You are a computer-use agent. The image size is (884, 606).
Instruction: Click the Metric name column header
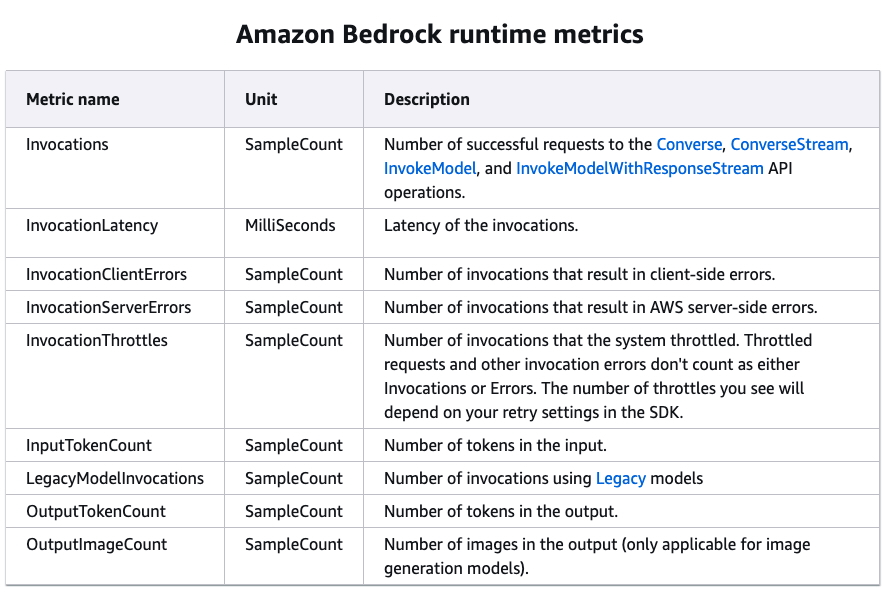click(73, 100)
